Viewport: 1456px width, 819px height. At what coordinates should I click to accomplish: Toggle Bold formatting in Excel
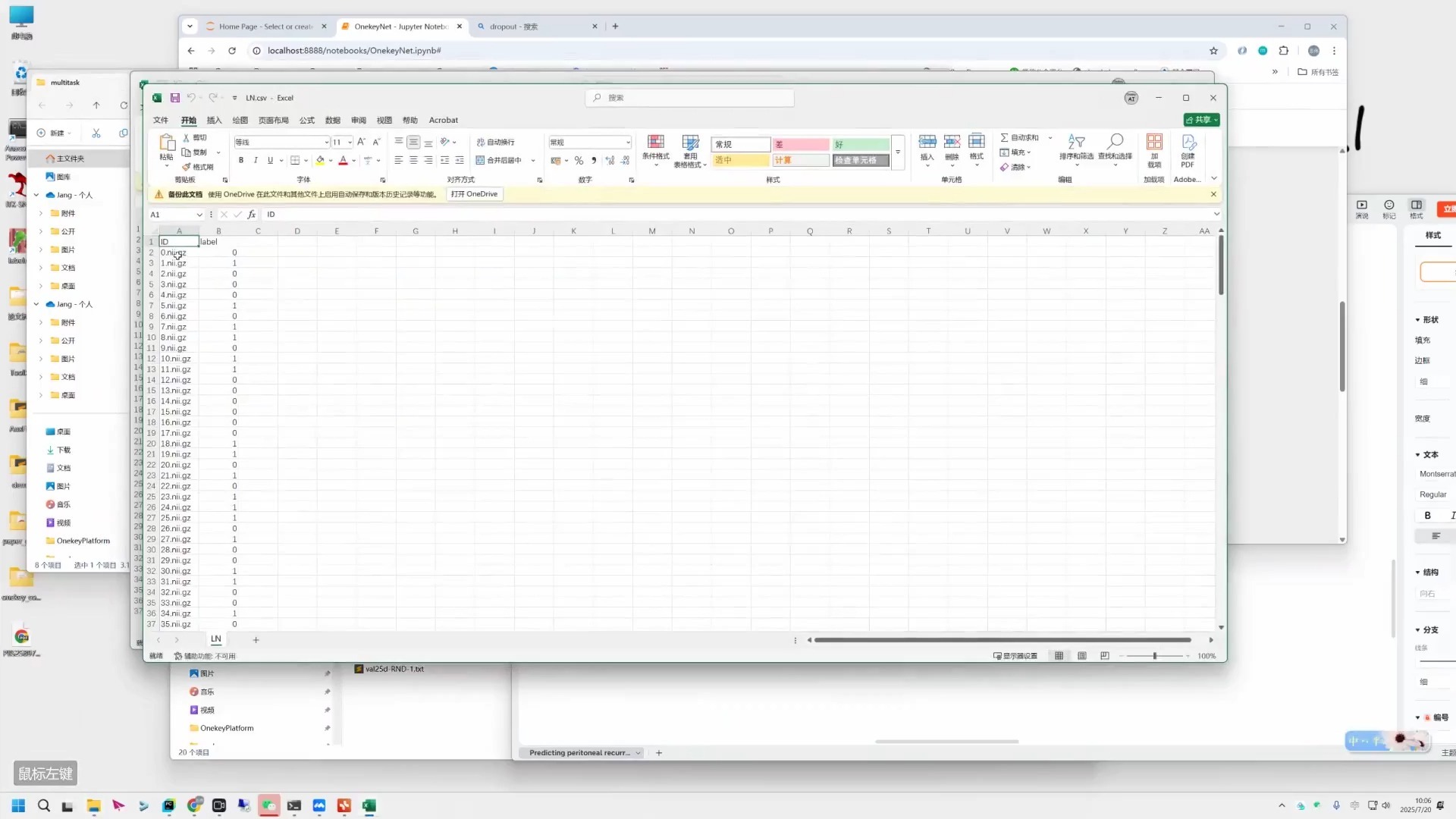(241, 160)
